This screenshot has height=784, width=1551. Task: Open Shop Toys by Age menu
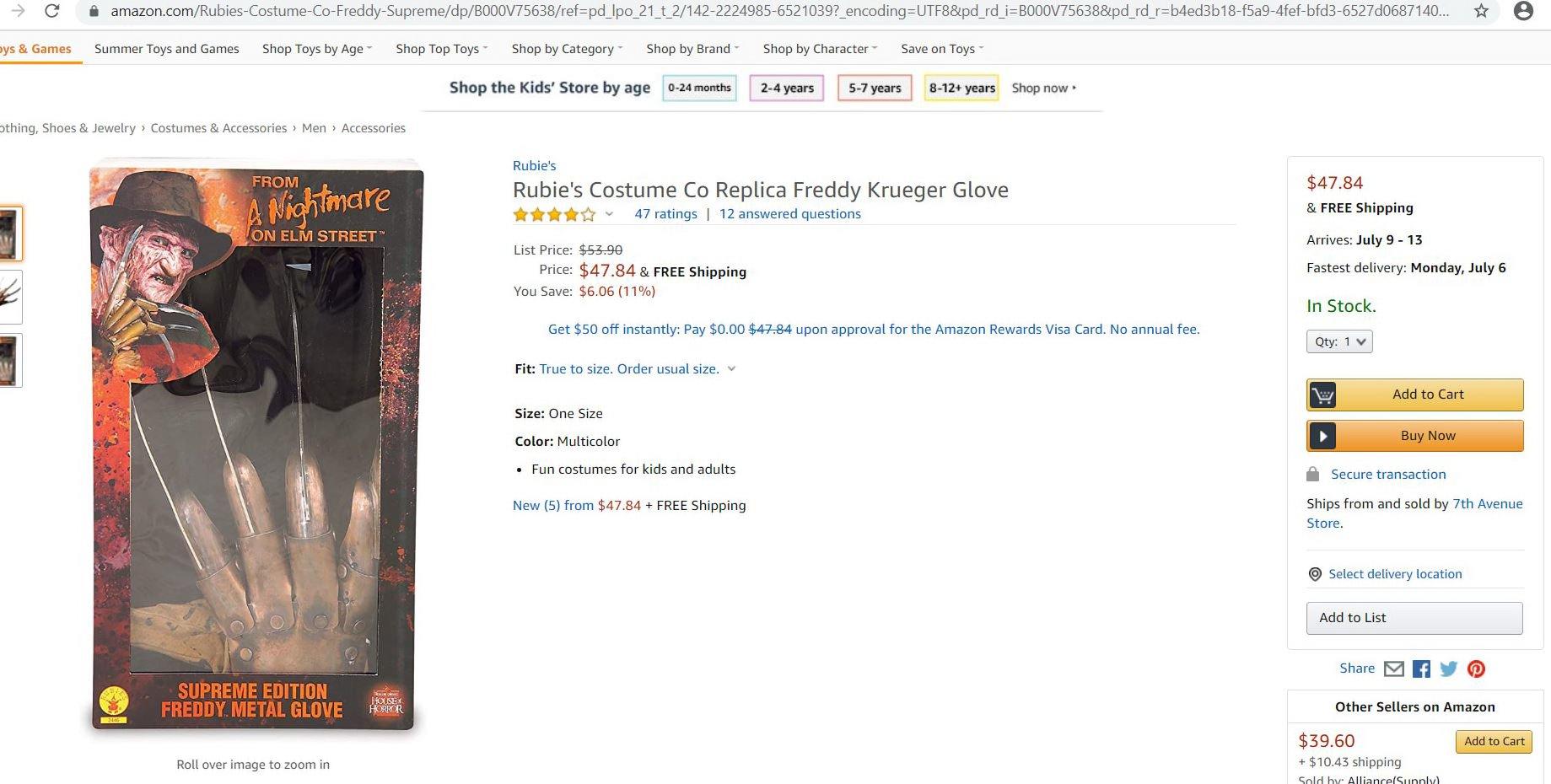pos(316,49)
